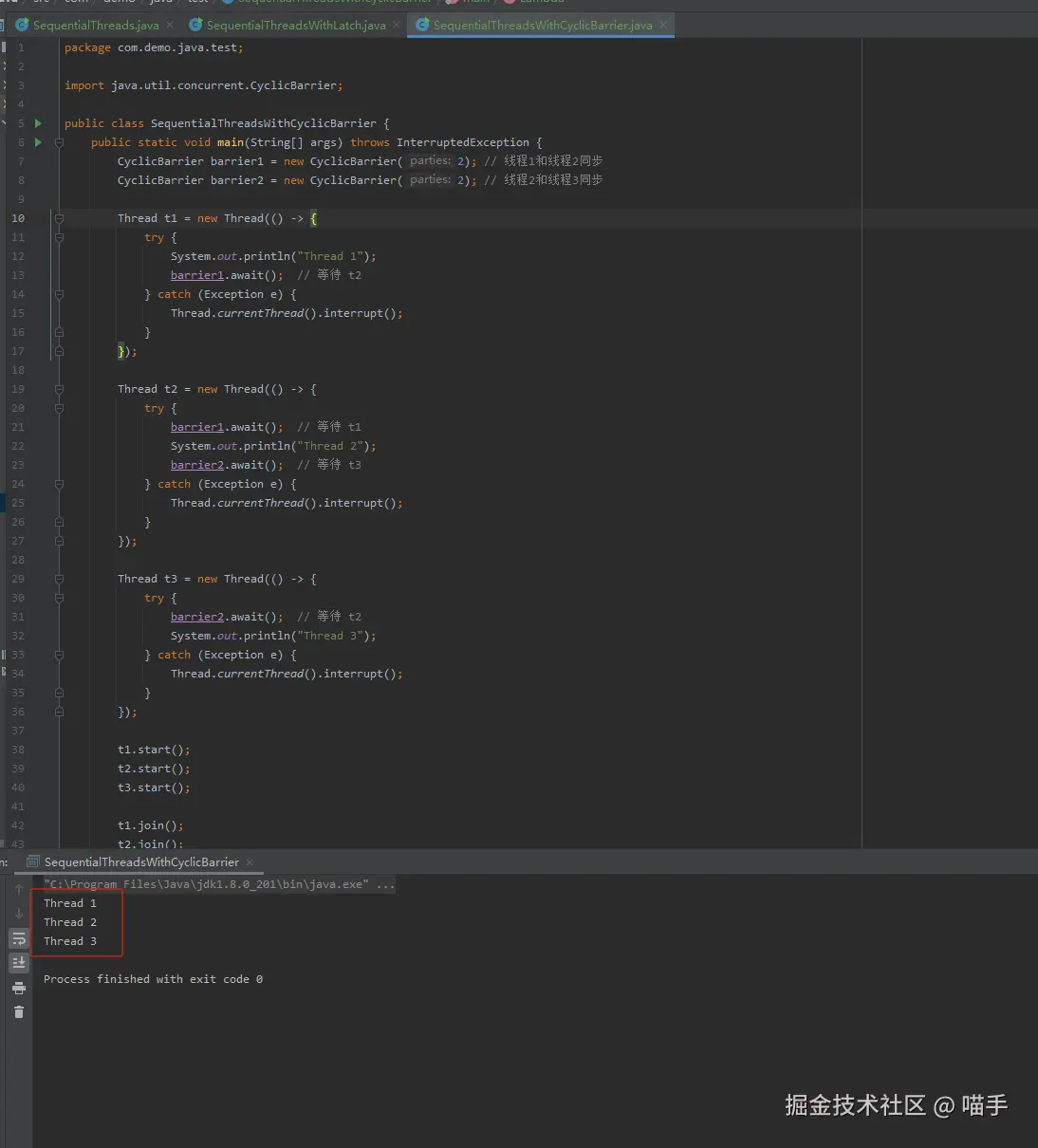1038x1148 pixels.
Task: Click 'Thread 3' output line in console
Action: click(x=70, y=941)
